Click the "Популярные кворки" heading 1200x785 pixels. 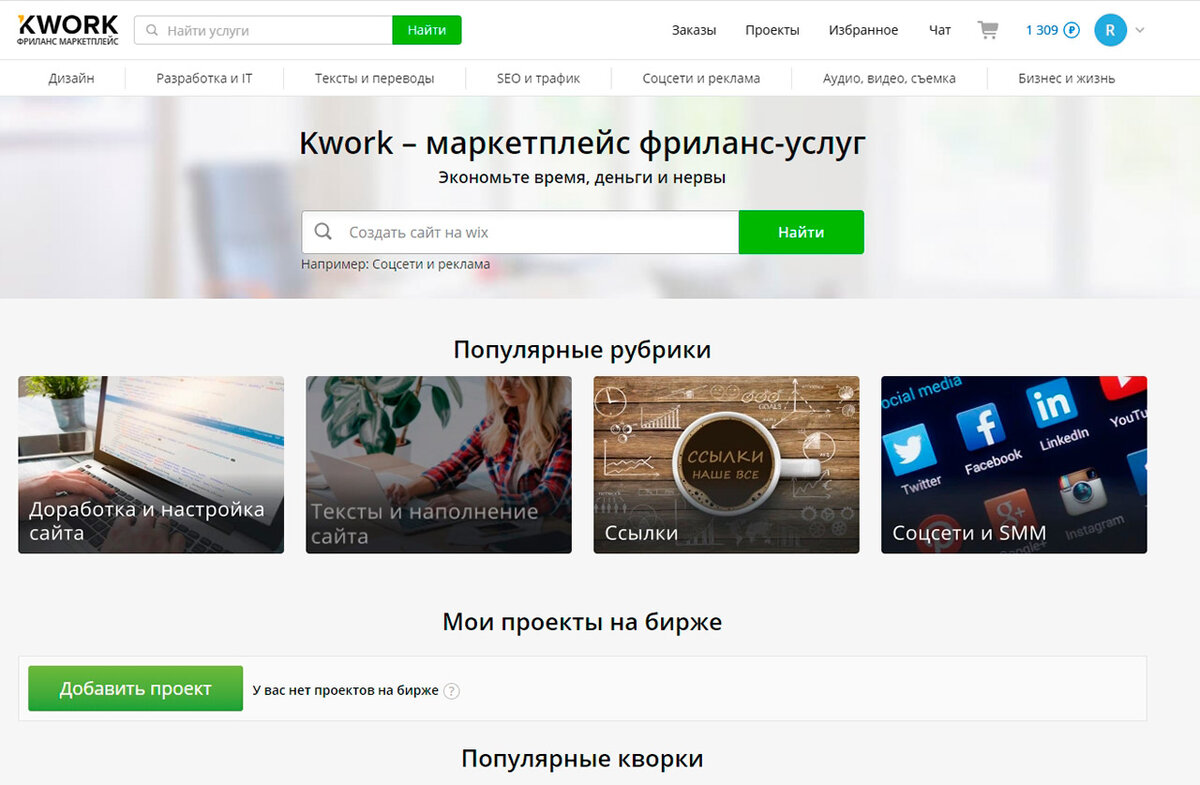[x=582, y=759]
